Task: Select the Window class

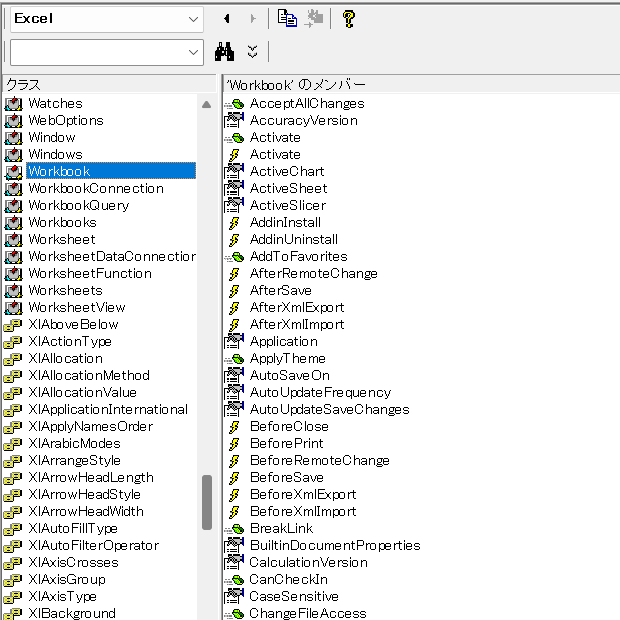Action: pos(52,138)
